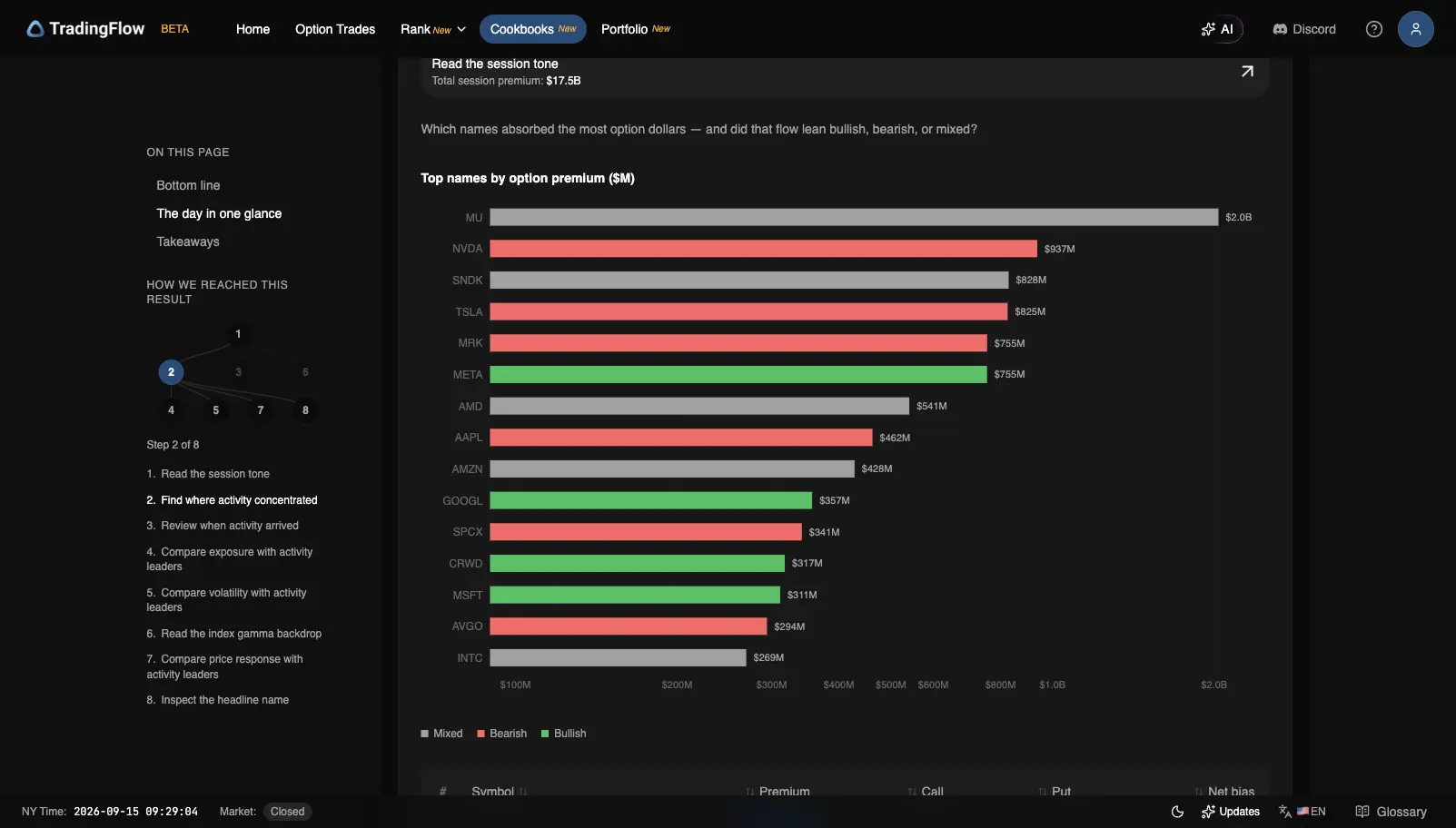Jump to The day in one glance
The image size is (1456, 828).
(x=219, y=213)
